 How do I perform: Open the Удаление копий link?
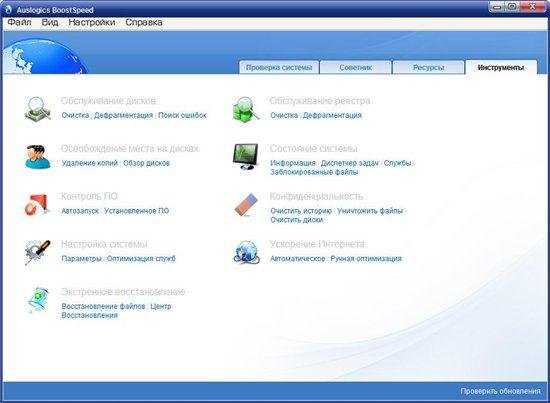pos(90,163)
